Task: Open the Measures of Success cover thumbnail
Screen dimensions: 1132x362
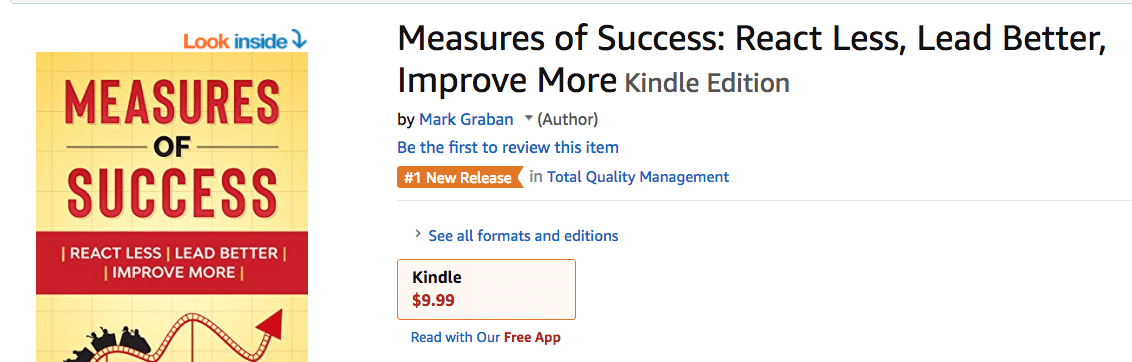Action: [x=172, y=207]
